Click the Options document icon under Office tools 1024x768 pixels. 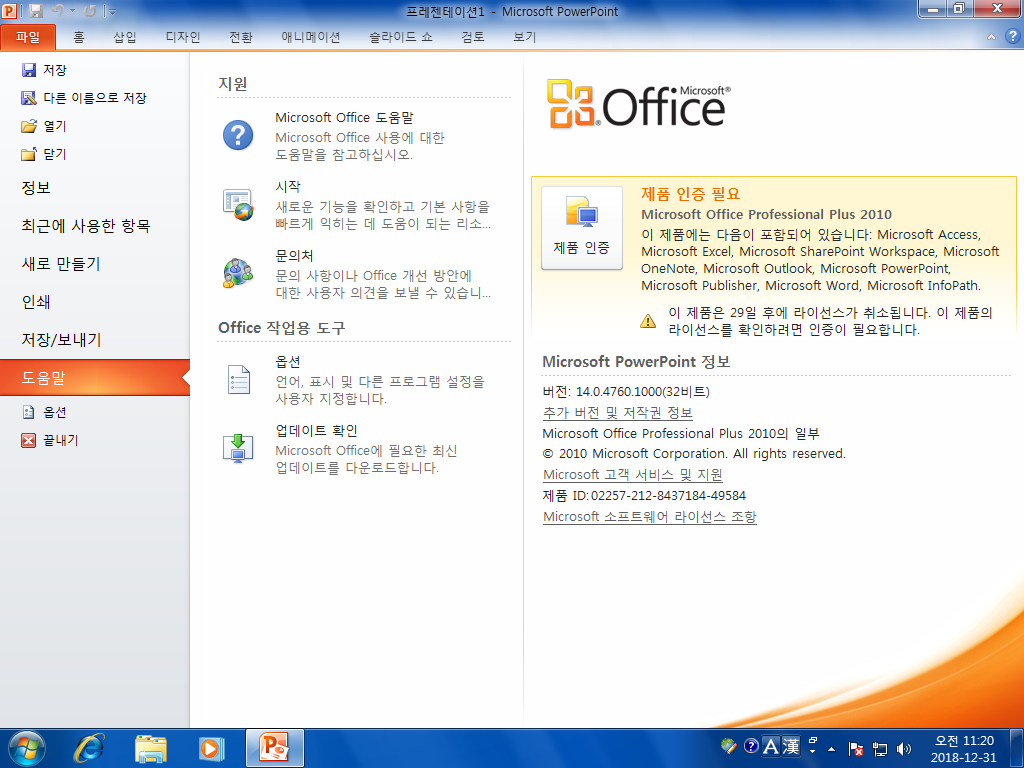pyautogui.click(x=238, y=379)
